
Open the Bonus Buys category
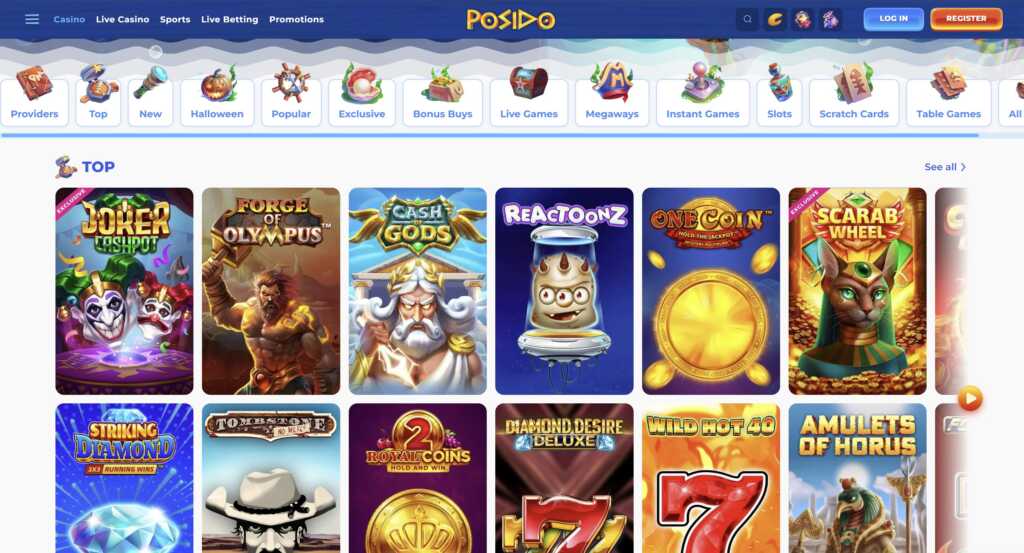click(443, 96)
